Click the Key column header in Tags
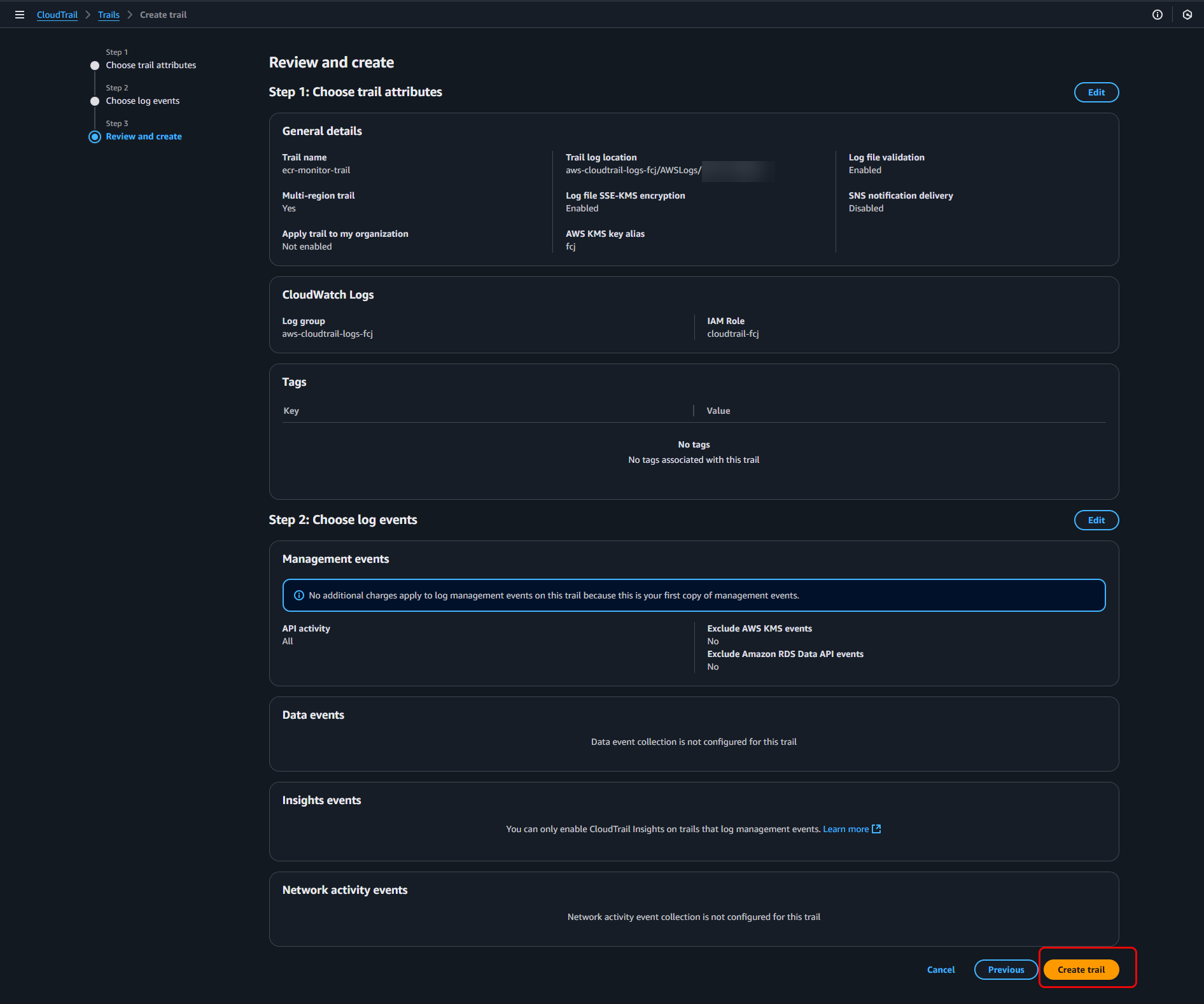This screenshot has height=1004, width=1204. point(291,411)
